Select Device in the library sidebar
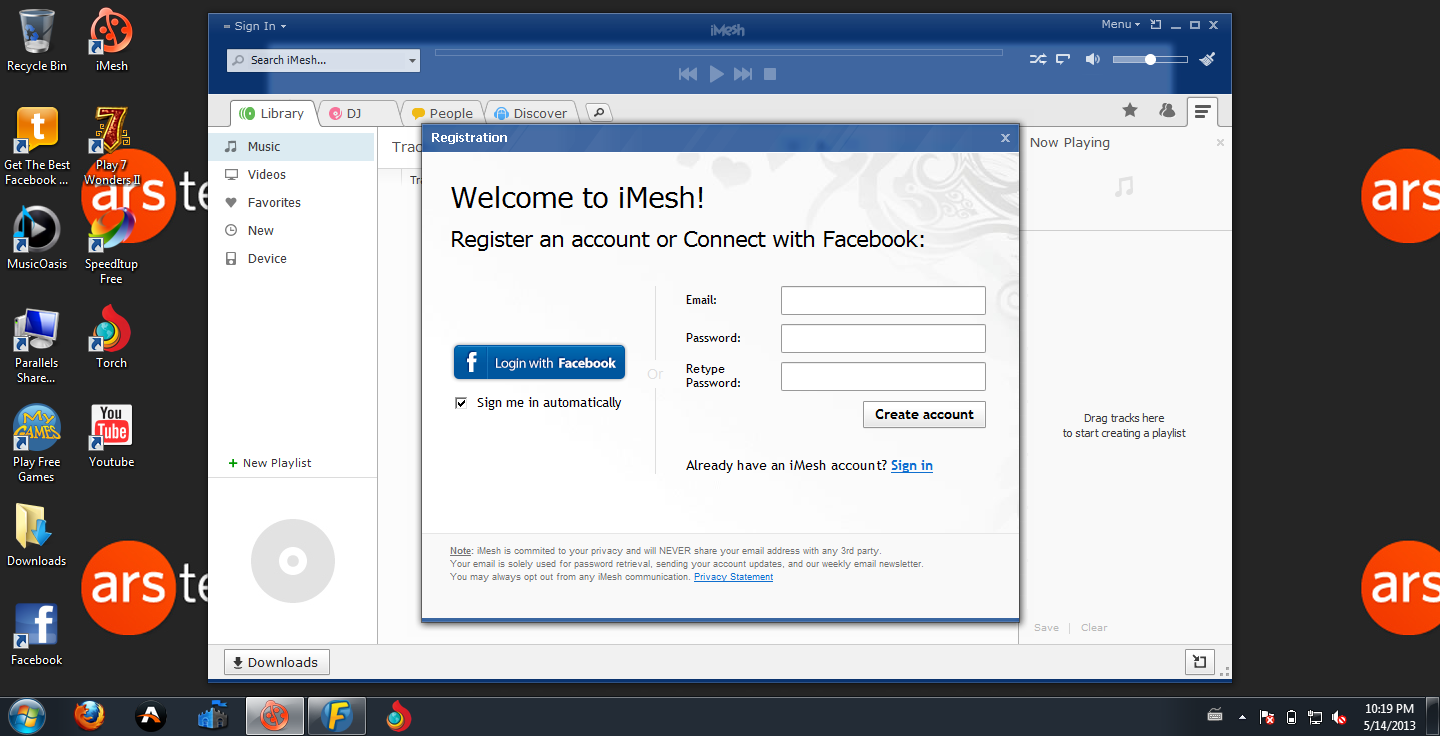The image size is (1440, 736). (x=292, y=258)
